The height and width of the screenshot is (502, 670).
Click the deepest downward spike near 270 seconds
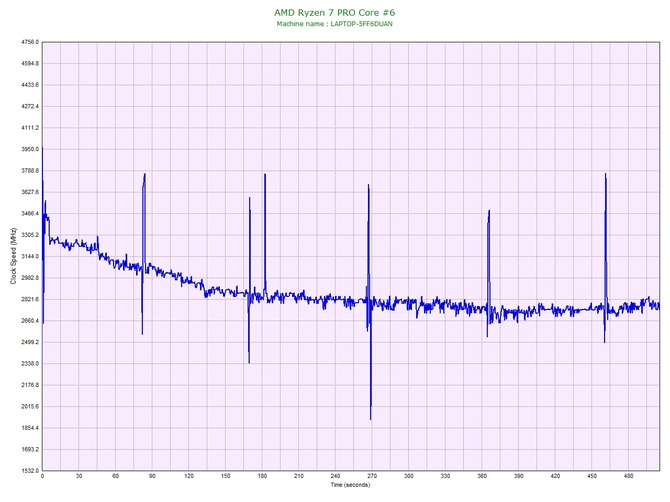(370, 418)
